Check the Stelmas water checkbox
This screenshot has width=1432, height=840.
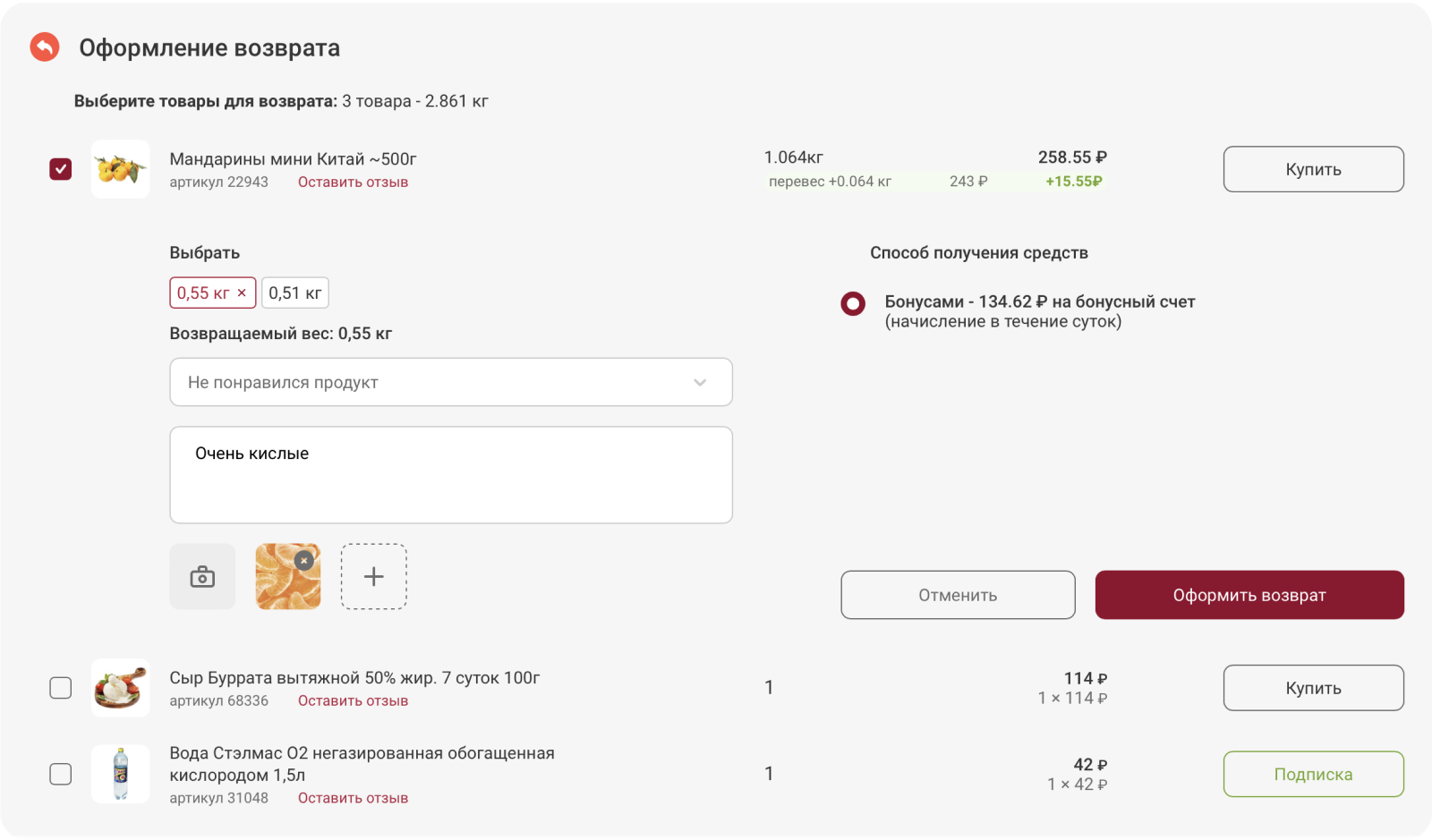pos(61,774)
